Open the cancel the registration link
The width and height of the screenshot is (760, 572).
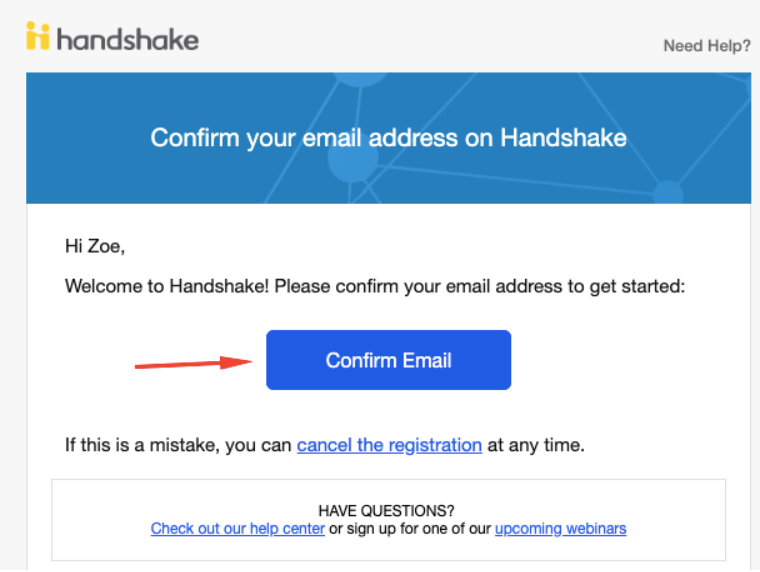click(x=389, y=445)
